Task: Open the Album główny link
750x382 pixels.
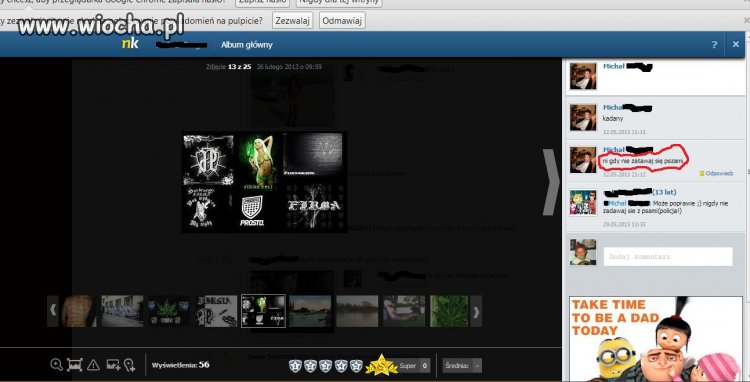Action: 247,45
